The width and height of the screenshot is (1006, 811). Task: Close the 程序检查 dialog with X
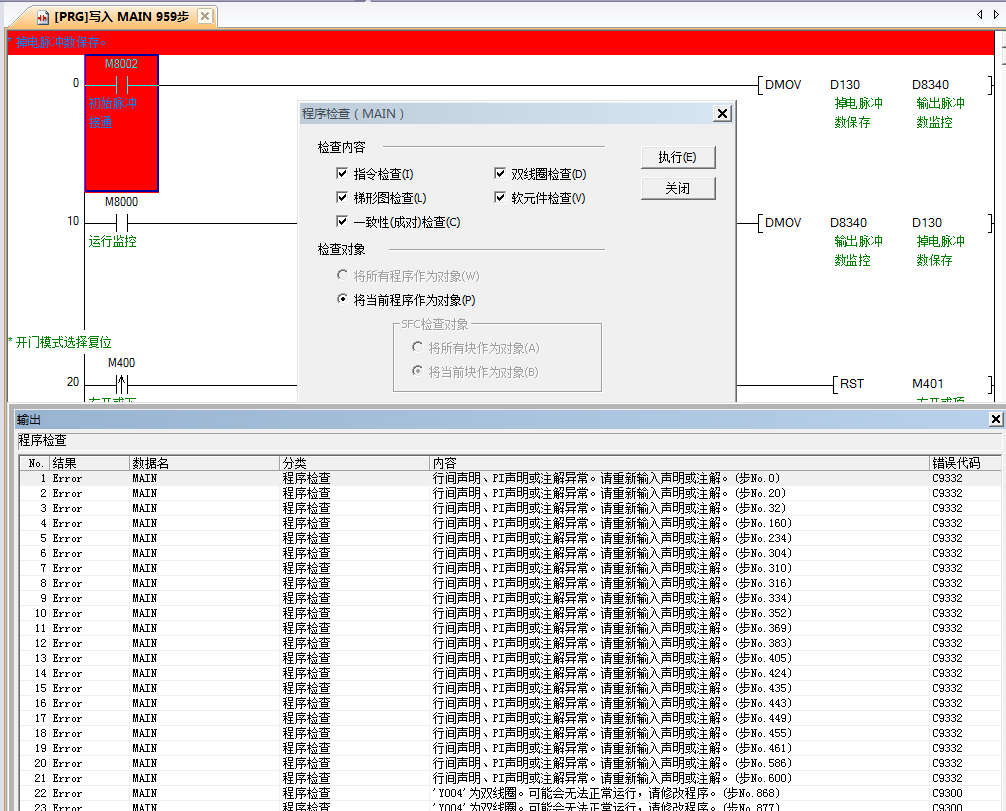coord(722,114)
